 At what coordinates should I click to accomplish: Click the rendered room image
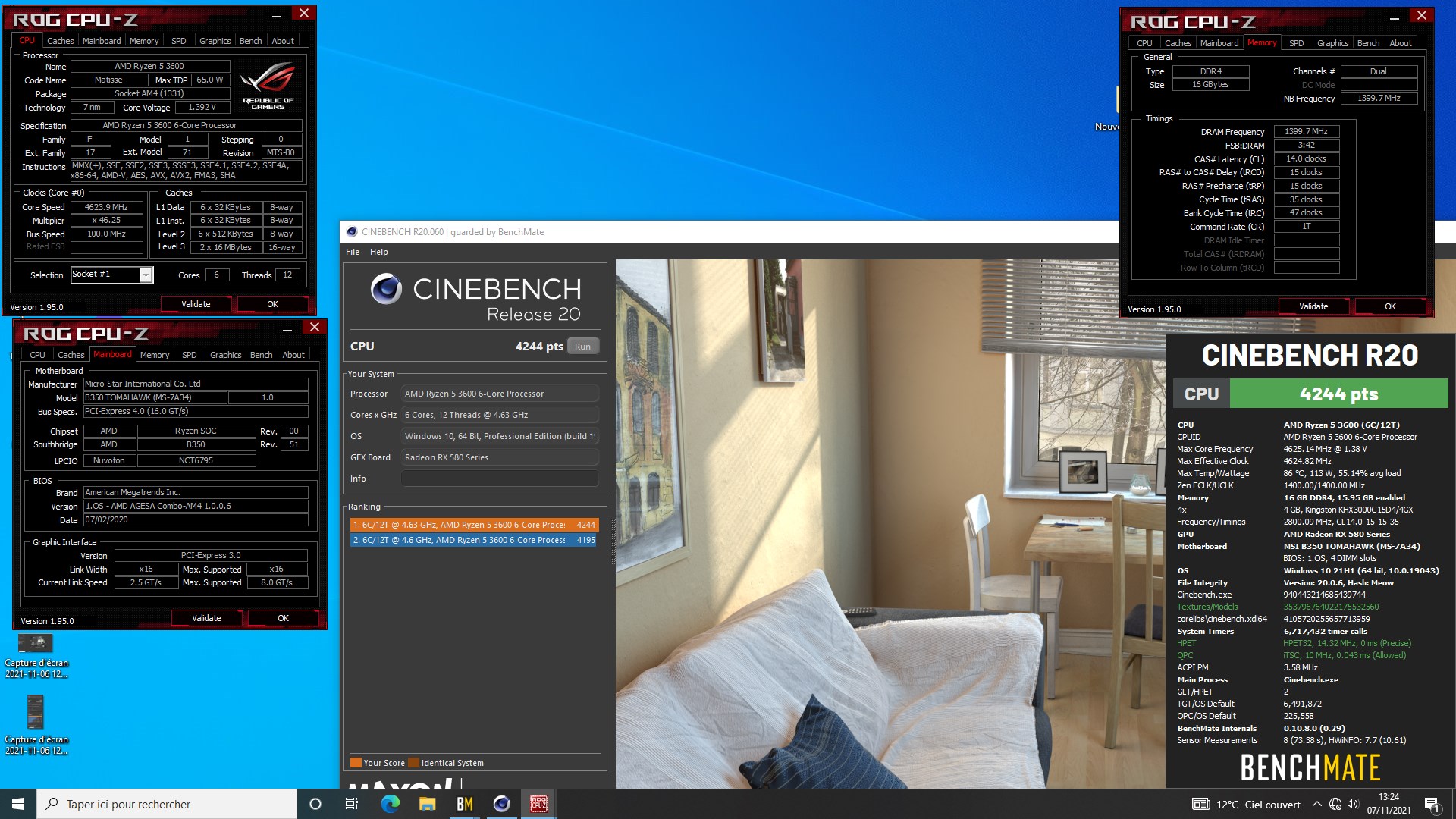pyautogui.click(x=890, y=523)
